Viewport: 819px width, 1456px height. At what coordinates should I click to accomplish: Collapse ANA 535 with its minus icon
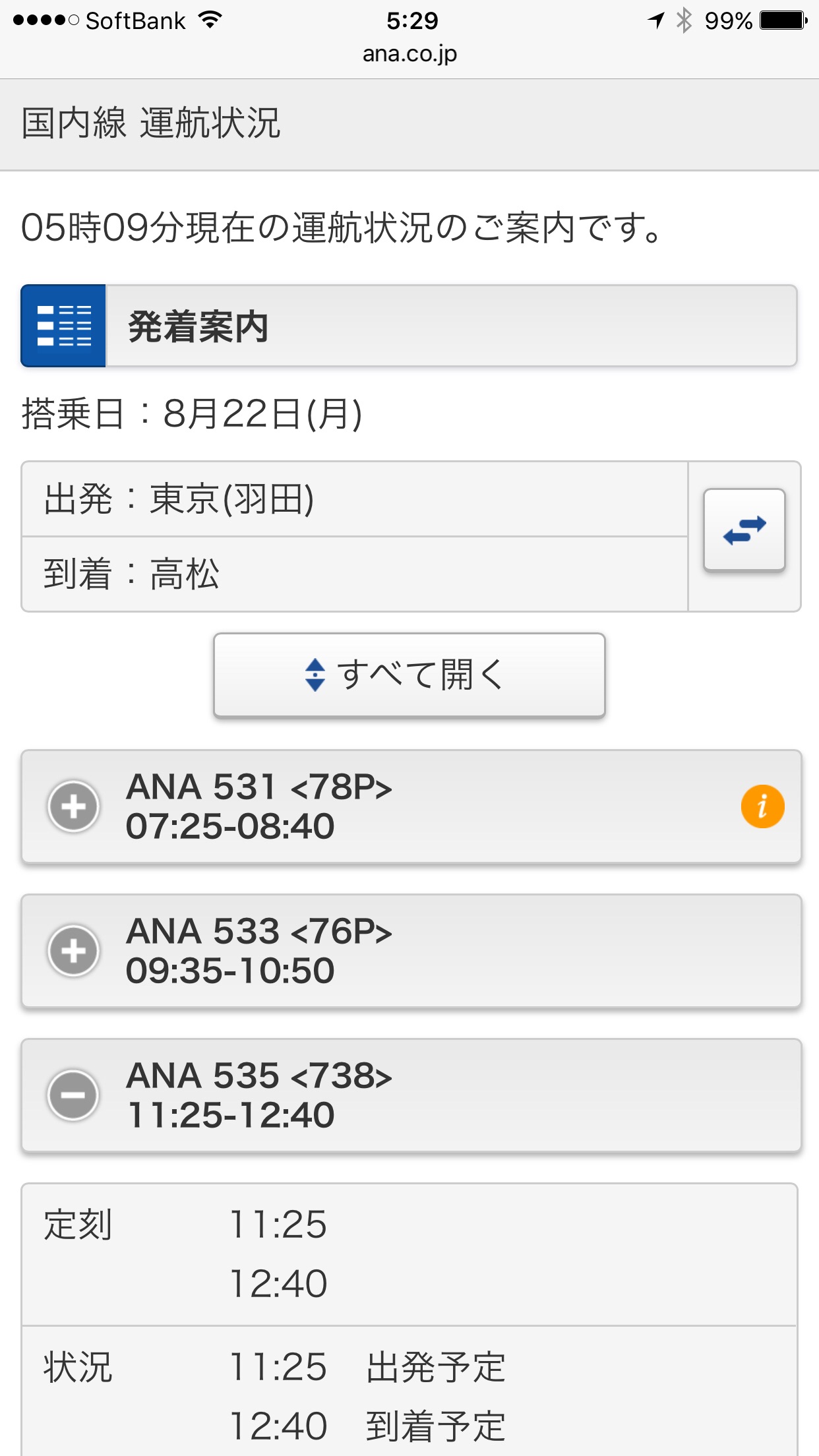[x=74, y=1095]
